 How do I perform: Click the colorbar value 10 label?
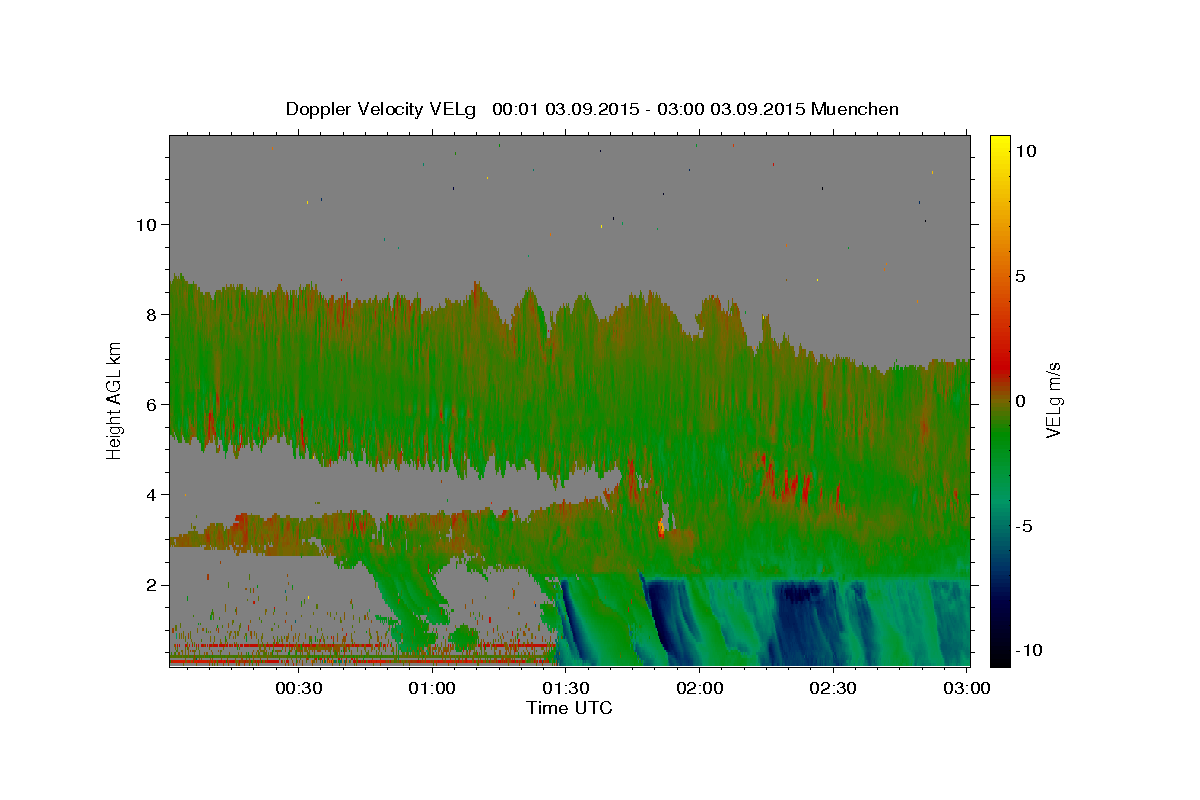(1026, 150)
